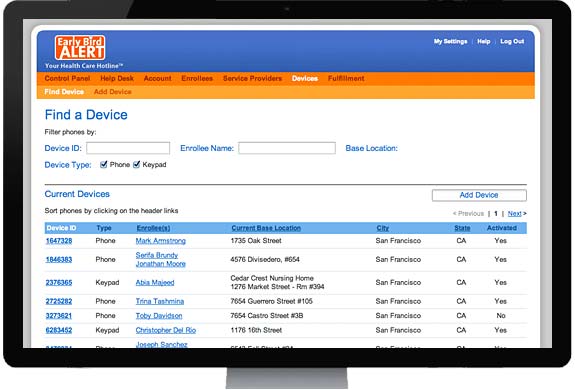Focus the Device ID input field

(128, 148)
